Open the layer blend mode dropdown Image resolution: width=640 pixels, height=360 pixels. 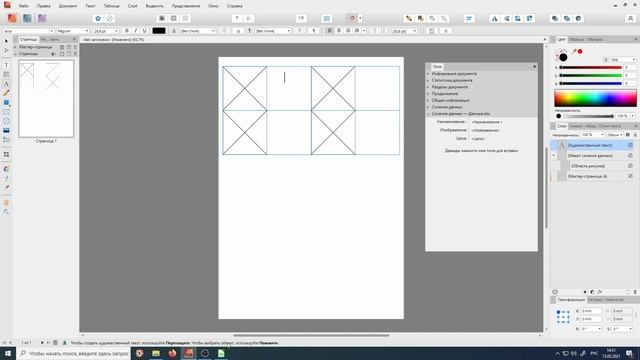point(615,135)
